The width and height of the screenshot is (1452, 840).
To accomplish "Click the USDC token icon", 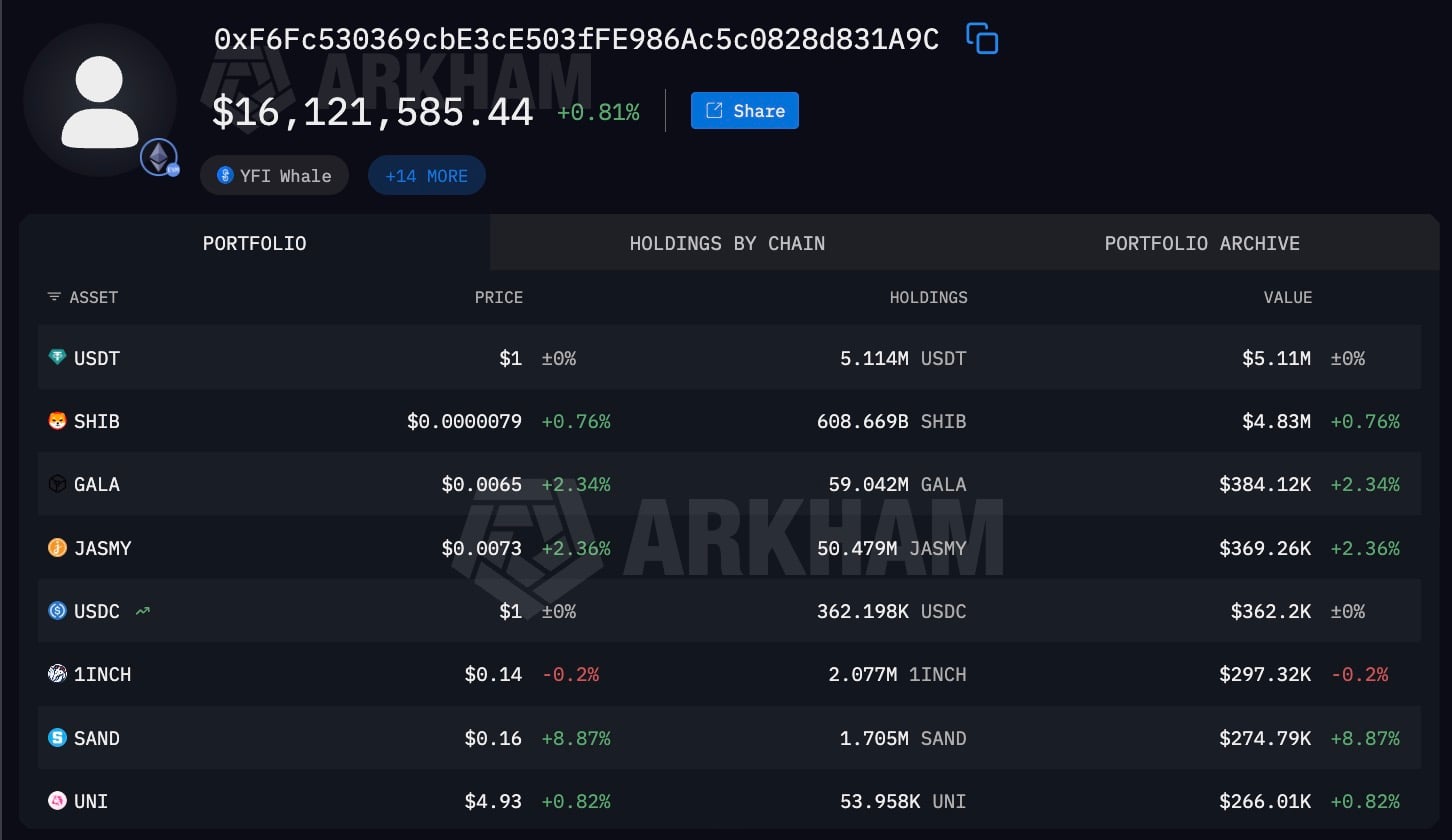I will click(58, 611).
